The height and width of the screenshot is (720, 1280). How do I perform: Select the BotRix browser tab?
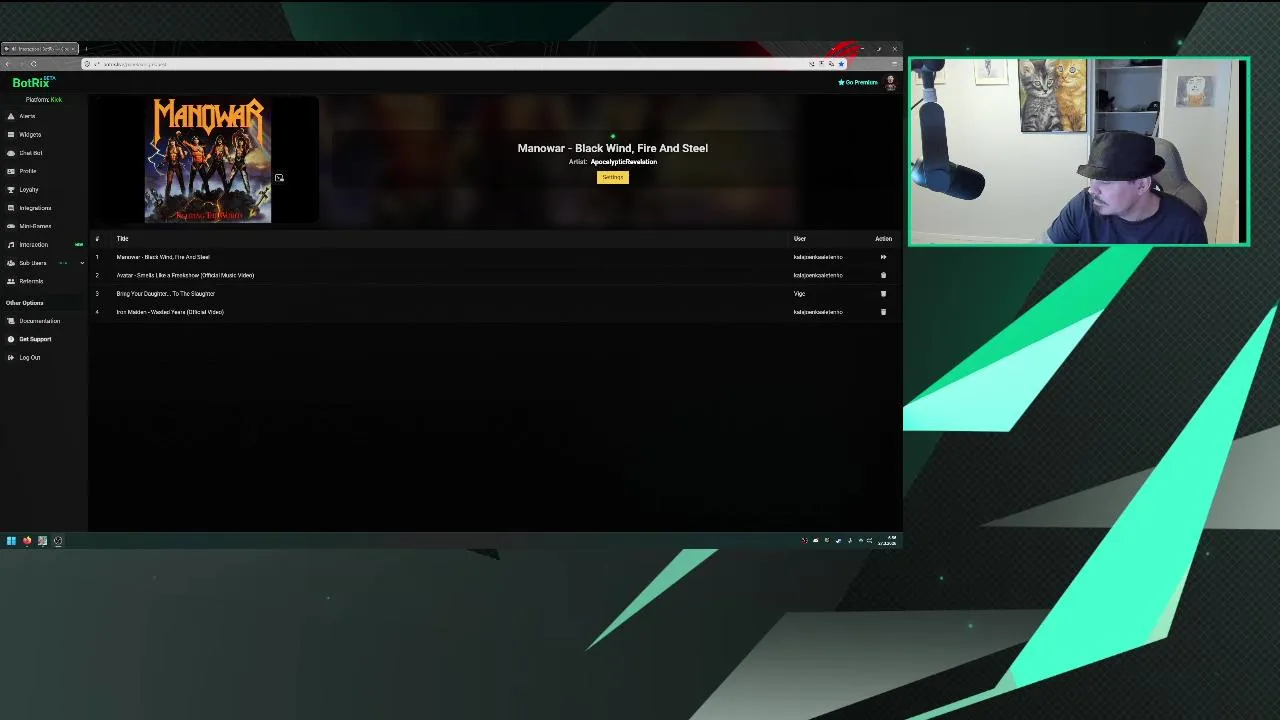(x=40, y=49)
